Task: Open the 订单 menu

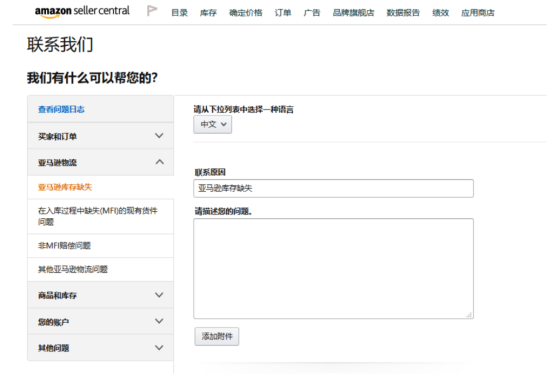Action: 283,13
